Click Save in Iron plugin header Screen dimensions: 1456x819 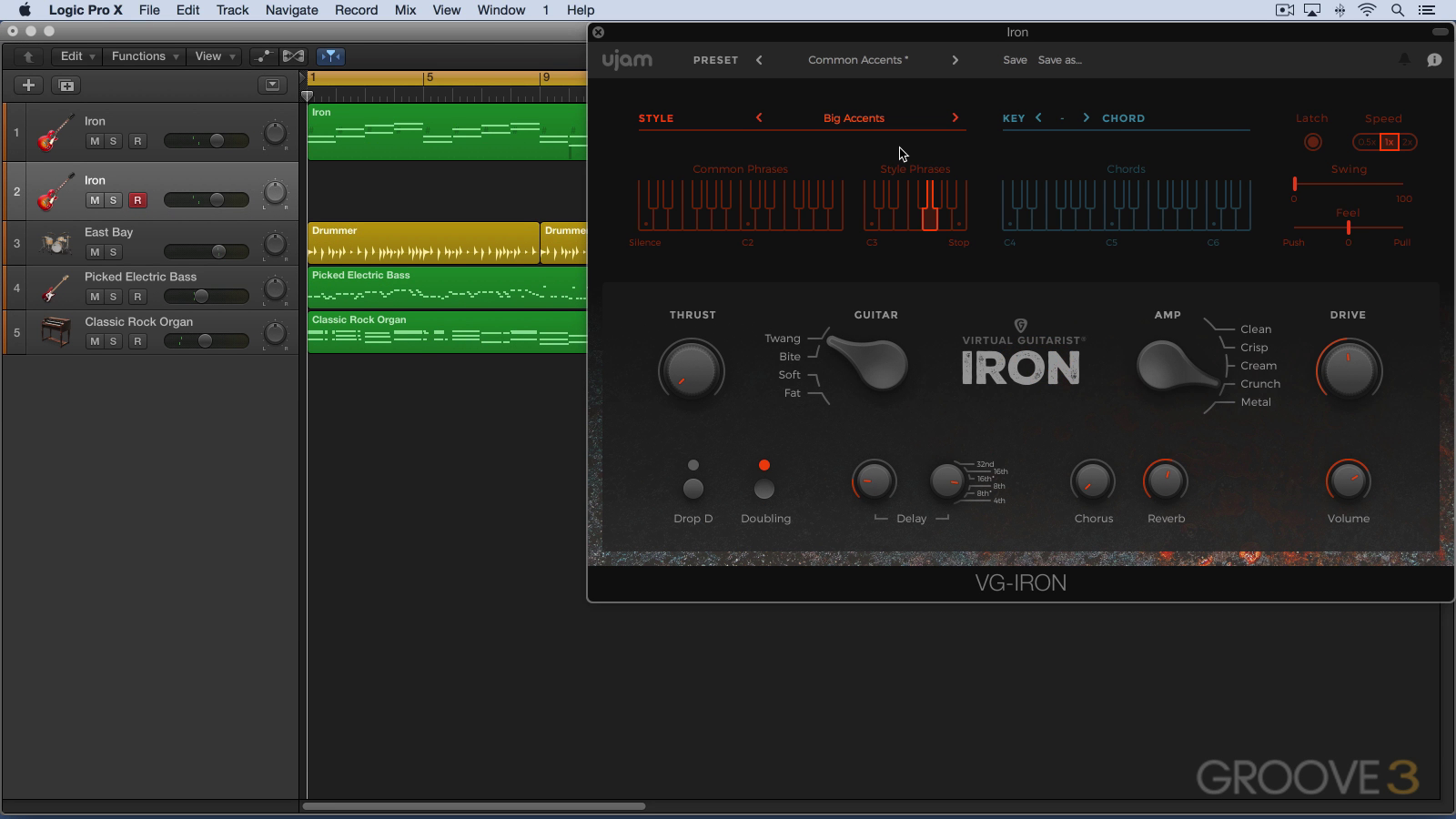[x=1015, y=60]
